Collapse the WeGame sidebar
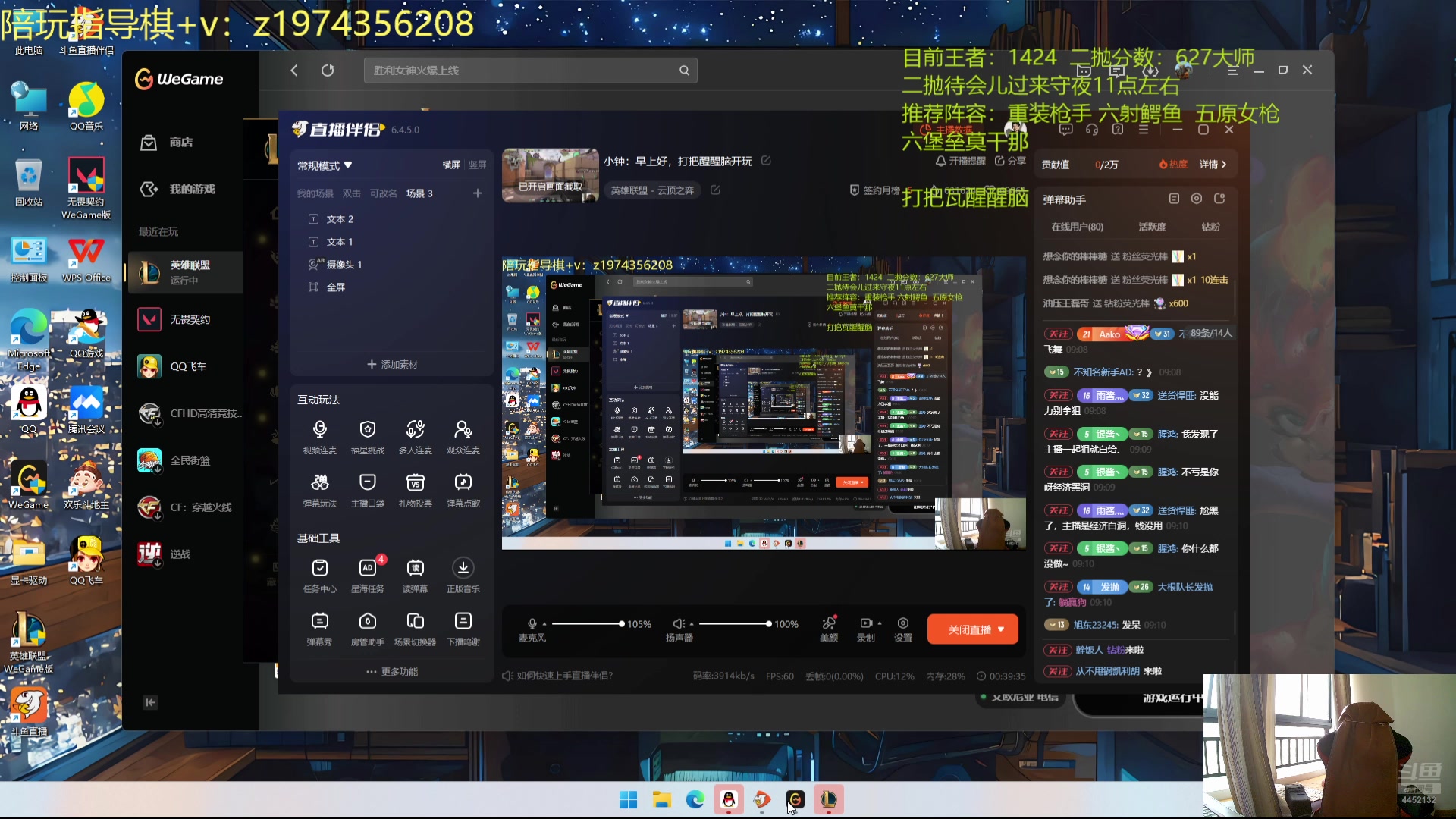Screen dimensions: 1456x819 150,702
